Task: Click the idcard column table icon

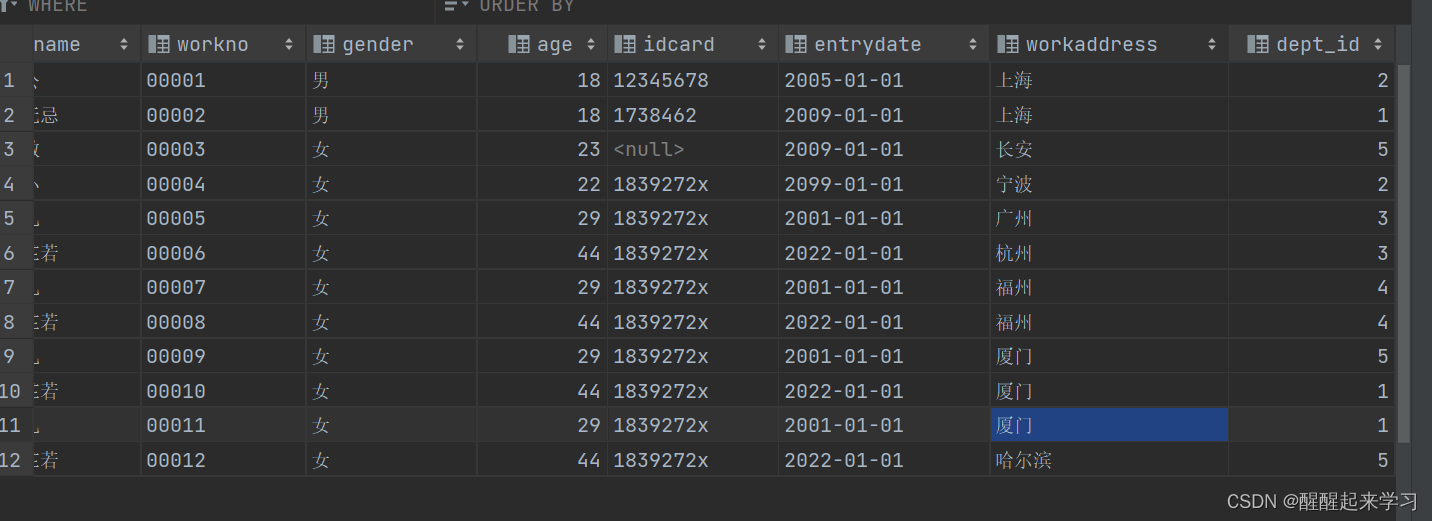Action: click(625, 44)
